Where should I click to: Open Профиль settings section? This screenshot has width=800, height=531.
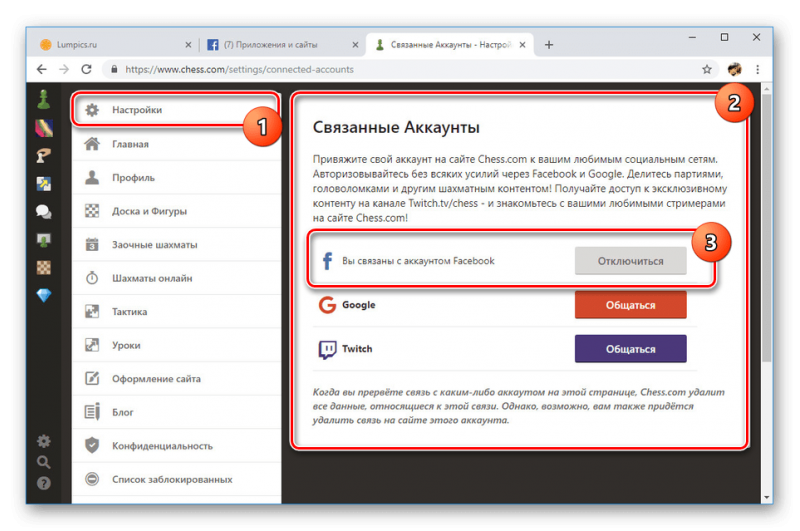tap(177, 178)
